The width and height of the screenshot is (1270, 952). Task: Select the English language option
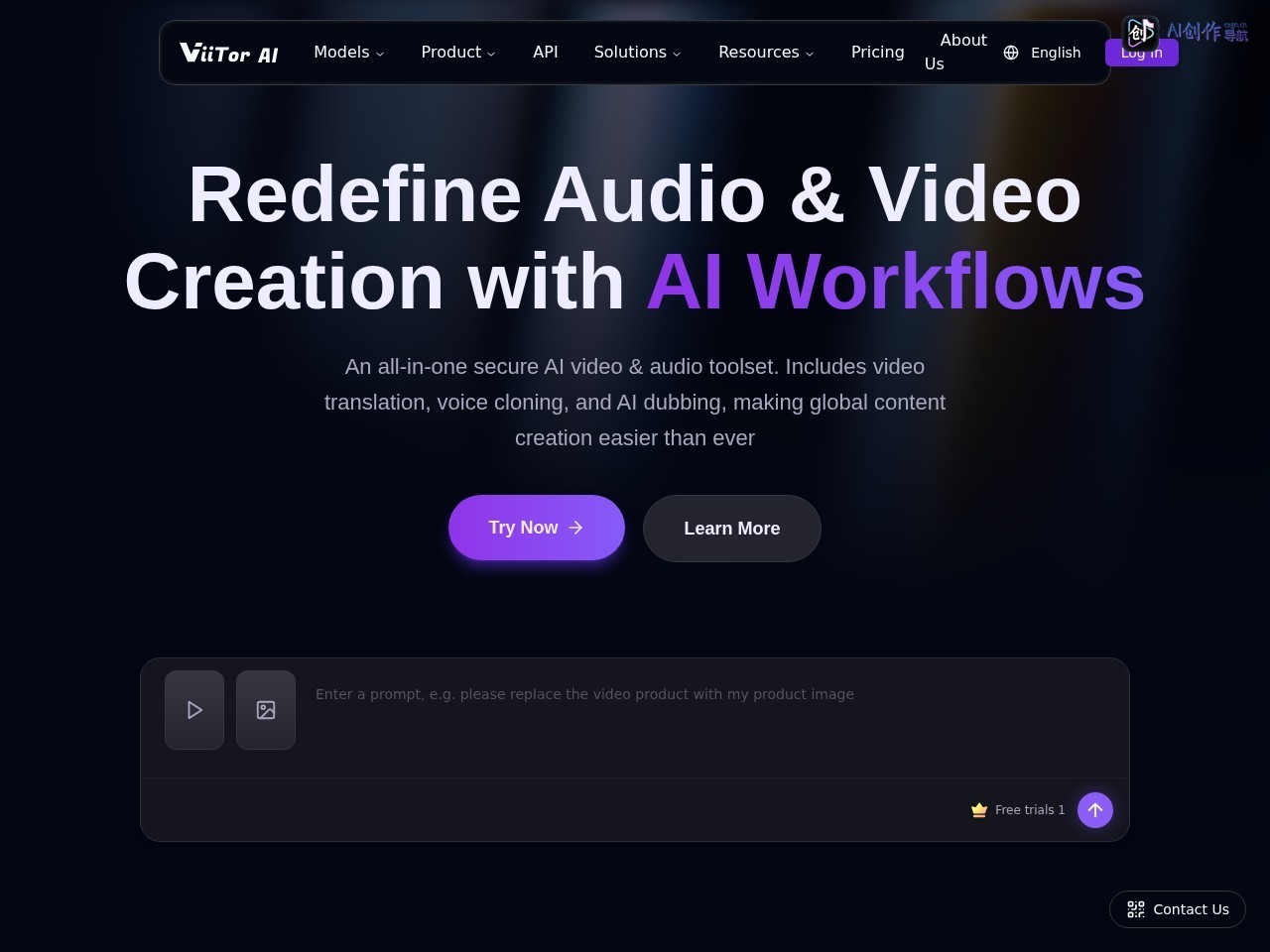click(x=1056, y=53)
